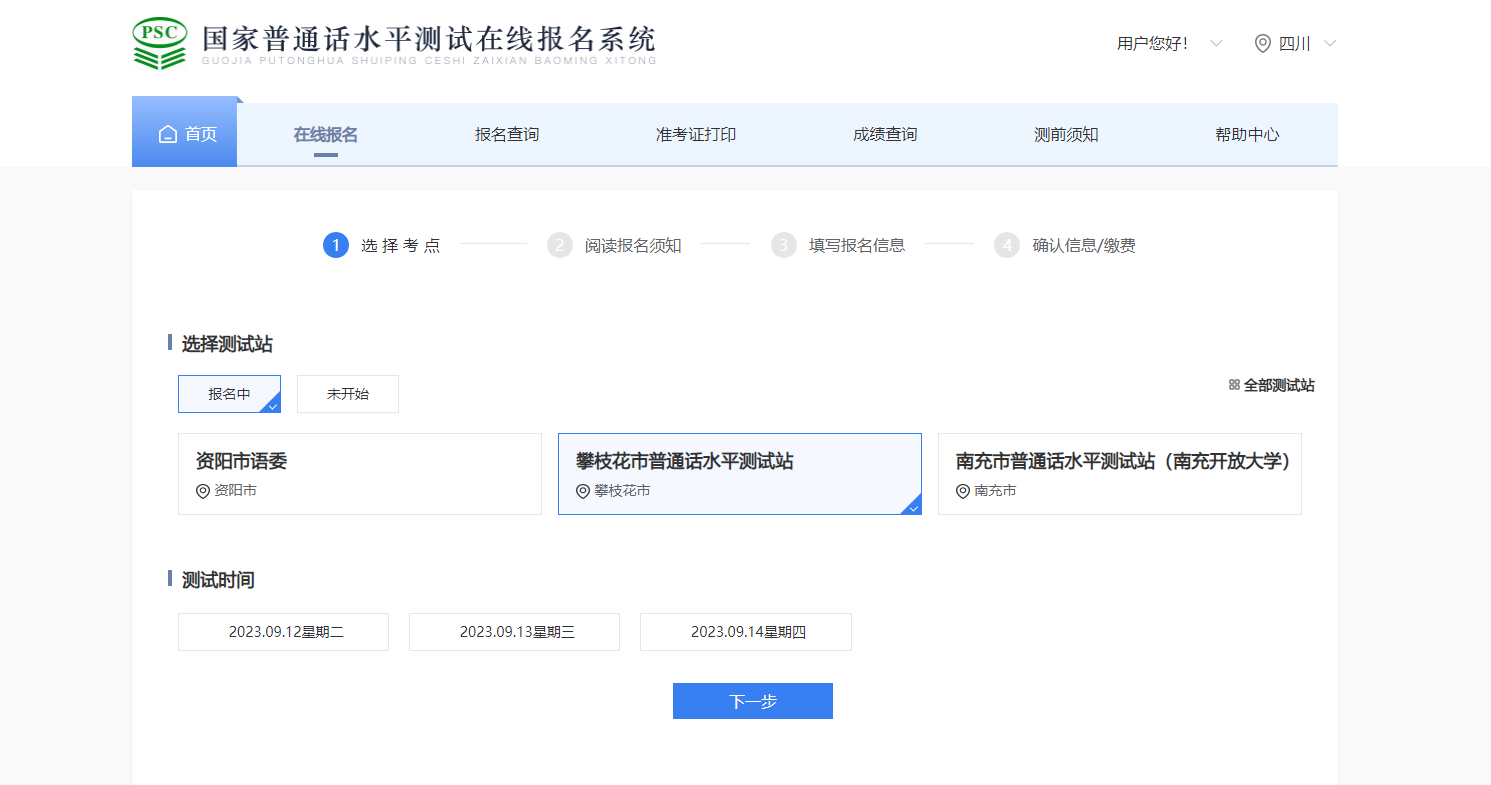The image size is (1491, 785).
Task: Open the 报名查询 tab
Action: [x=507, y=135]
